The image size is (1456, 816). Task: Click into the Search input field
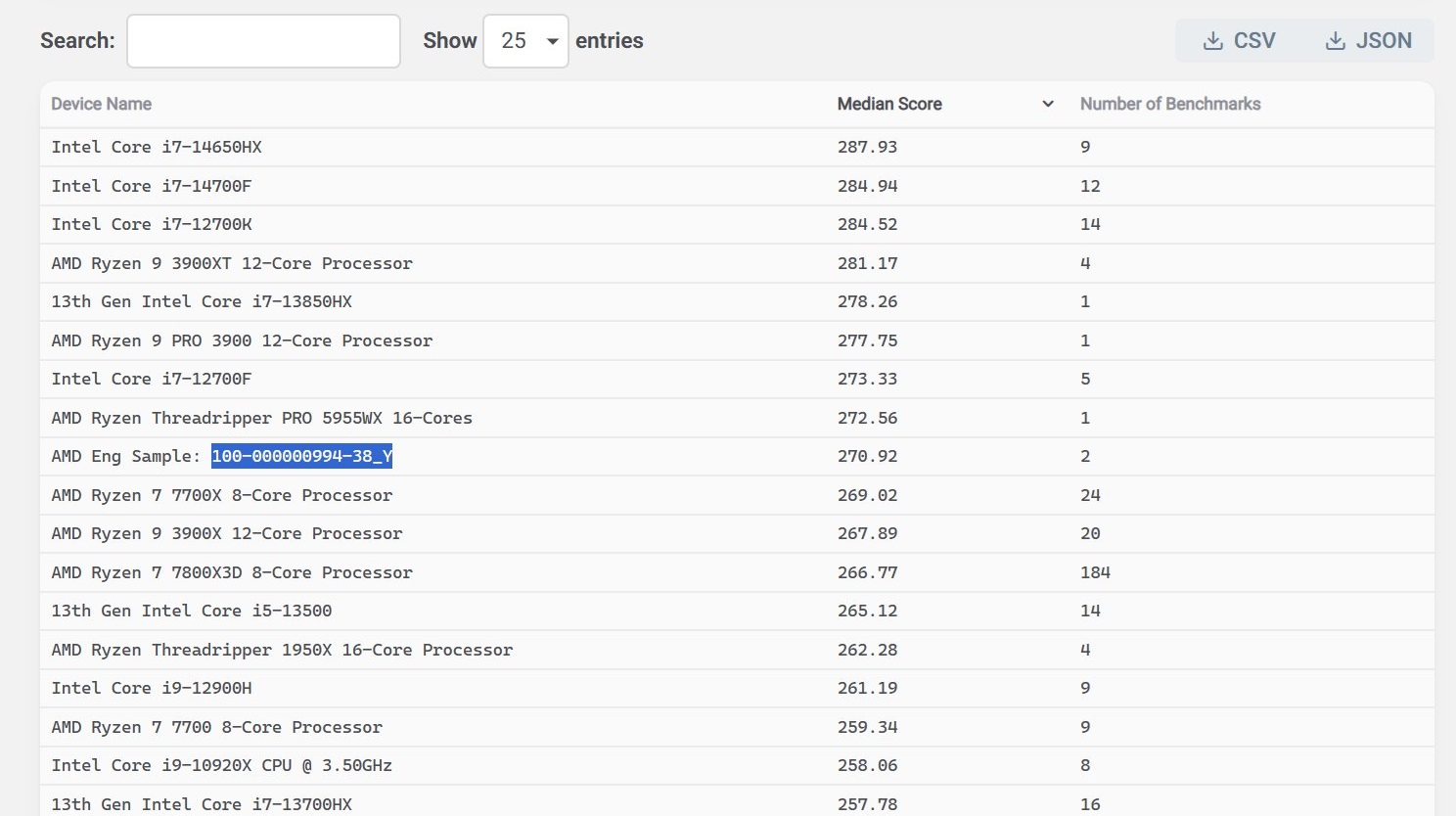(263, 41)
